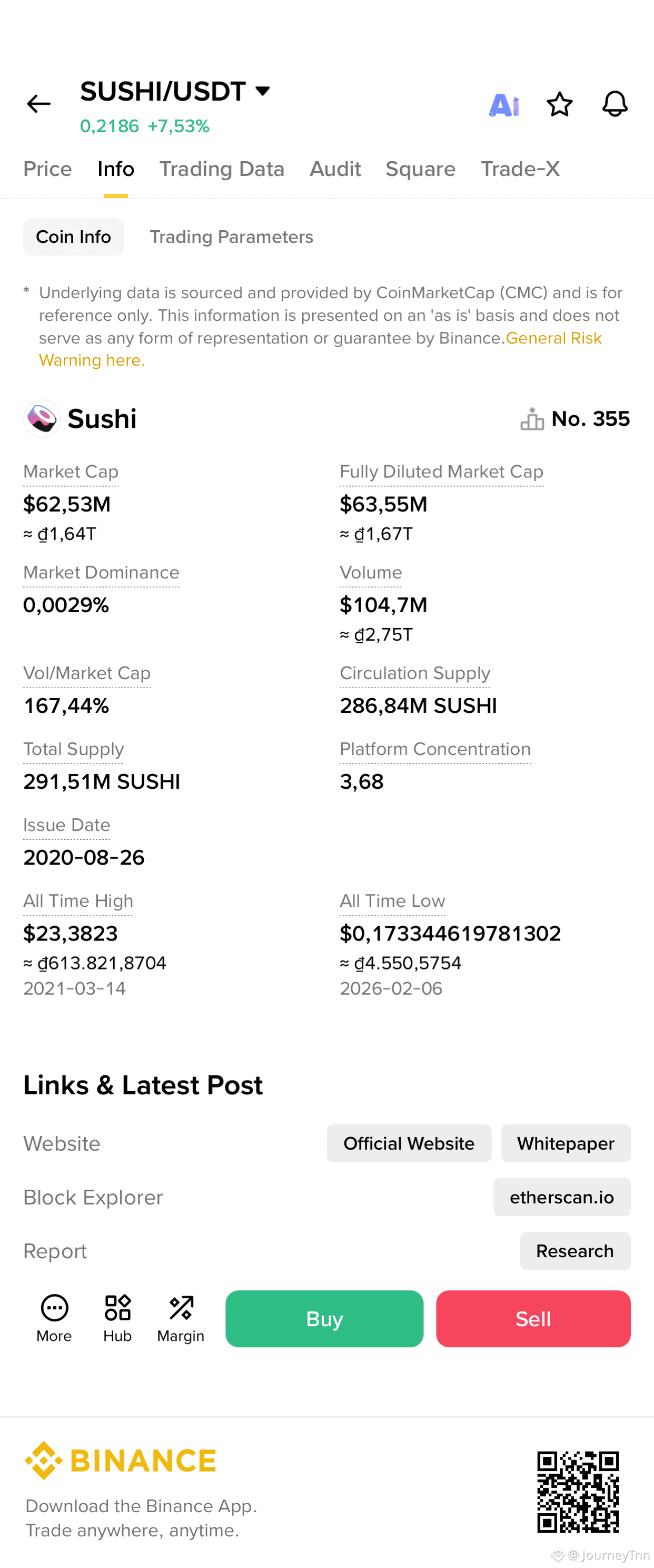
Task: Open the price alert bell icon
Action: click(615, 104)
